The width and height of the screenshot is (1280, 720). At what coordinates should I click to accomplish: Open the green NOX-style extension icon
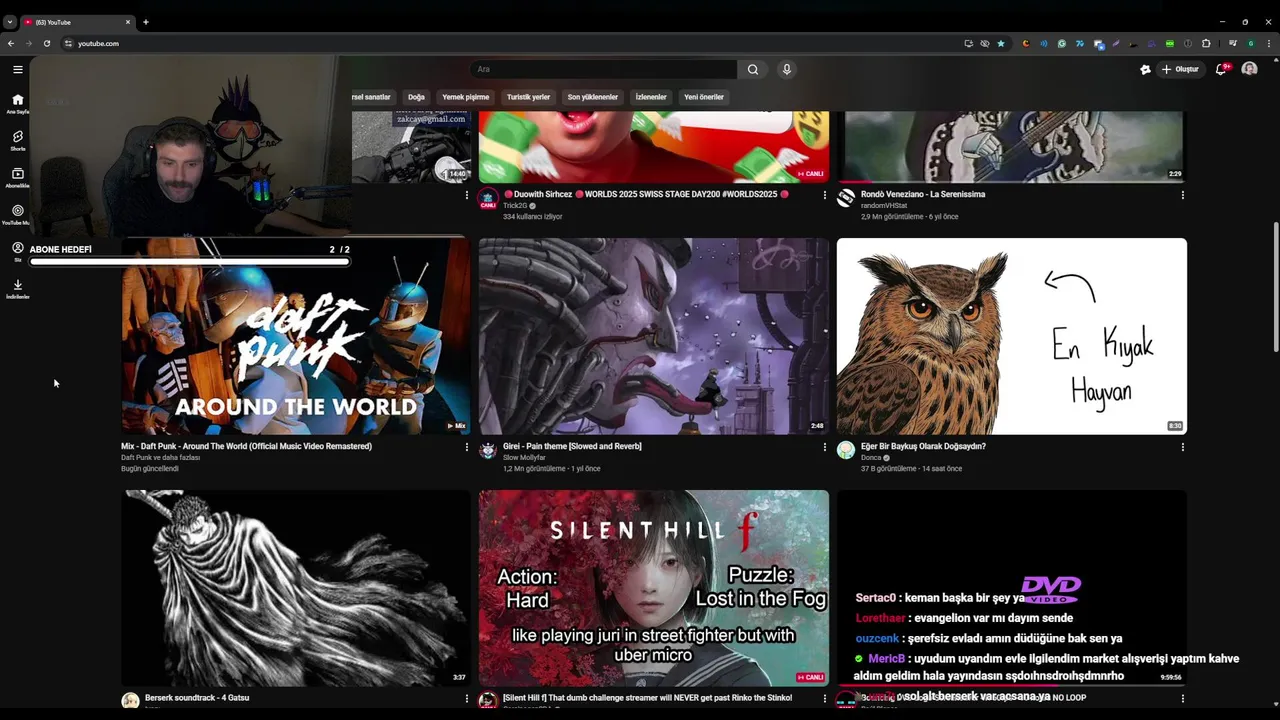1170,43
